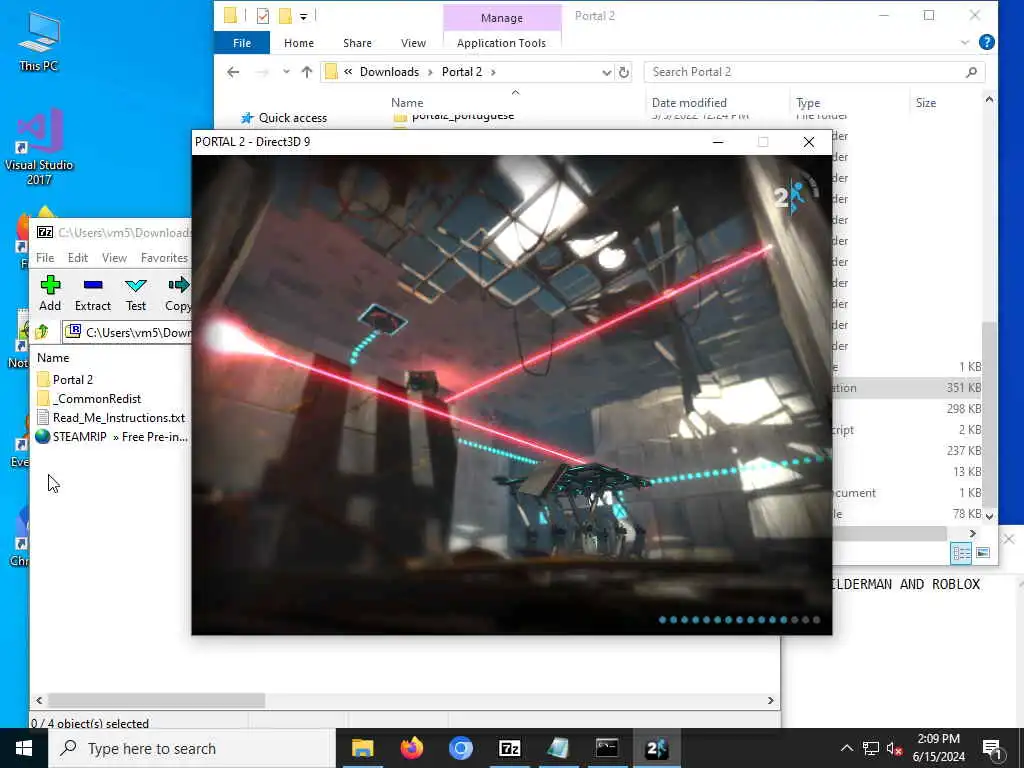The height and width of the screenshot is (768, 1024).
Task: Open Share tab in File Explorer ribbon
Action: 357,43
